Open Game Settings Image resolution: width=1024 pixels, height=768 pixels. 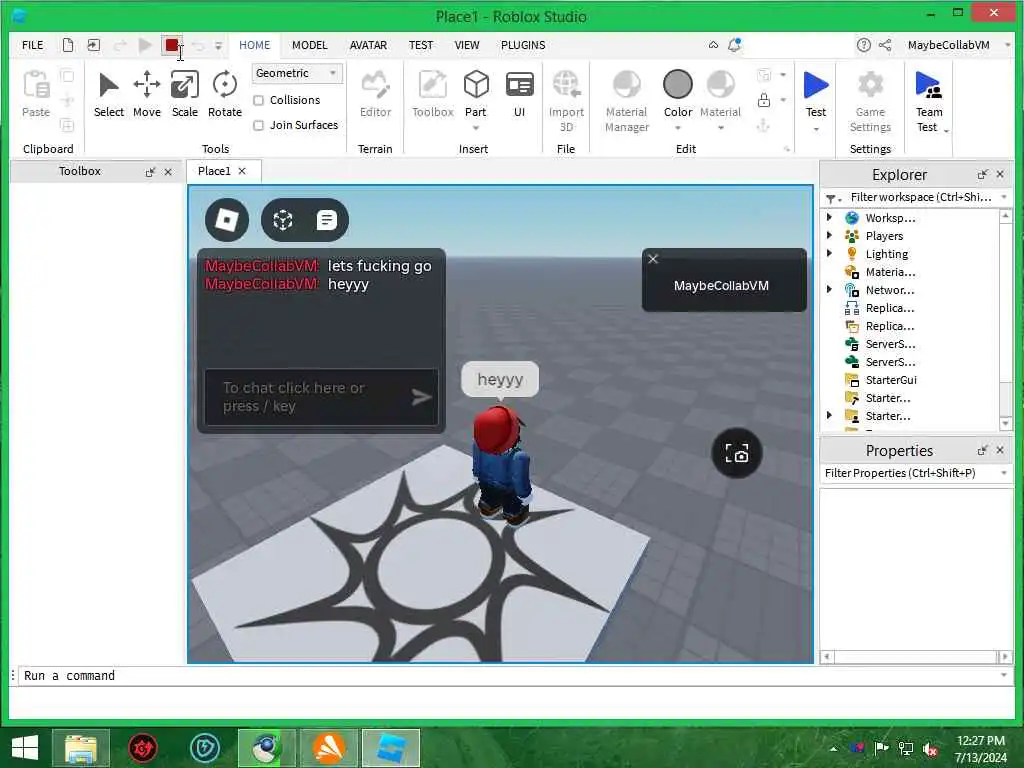tap(871, 101)
